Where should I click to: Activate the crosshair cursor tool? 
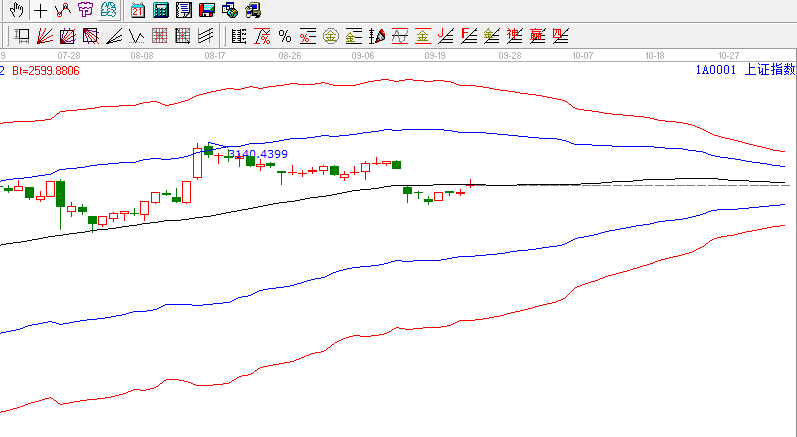pyautogui.click(x=40, y=11)
